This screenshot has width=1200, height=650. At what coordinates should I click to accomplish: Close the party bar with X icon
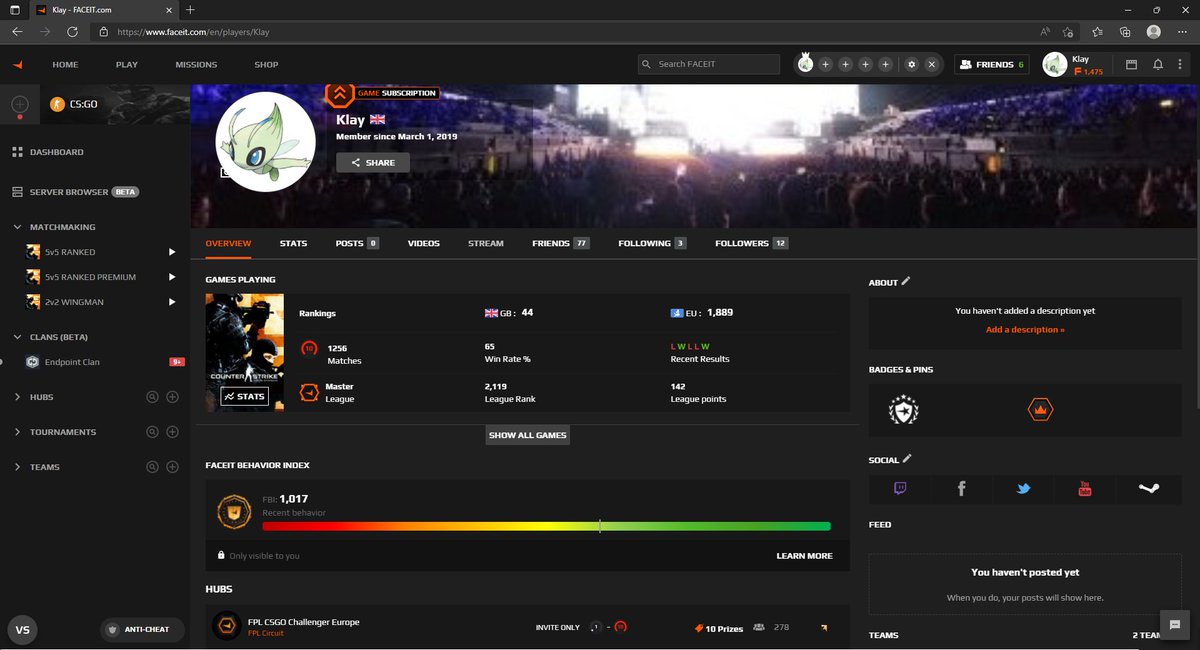point(931,64)
